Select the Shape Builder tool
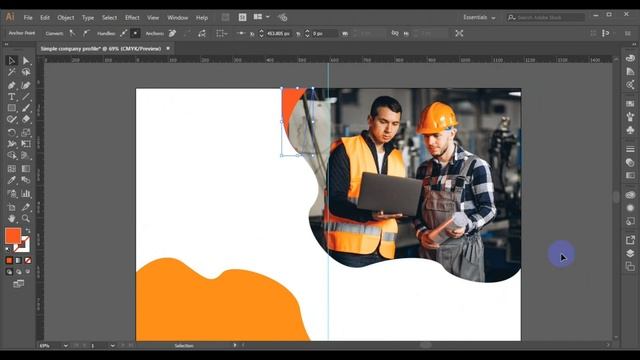Screen dimensions: 640x360 [x=11, y=156]
